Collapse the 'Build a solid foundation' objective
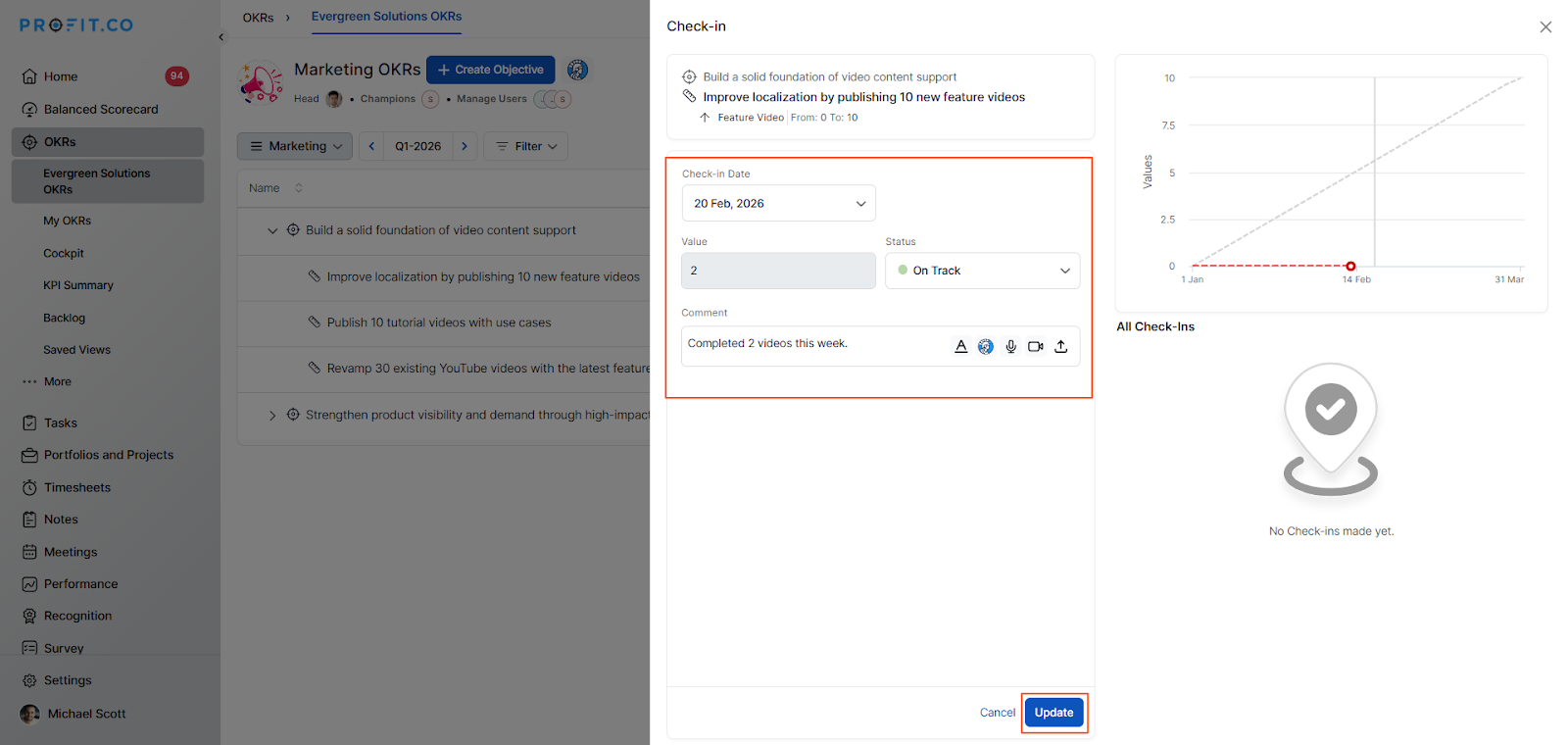Viewport: 1568px width, 745px height. (272, 230)
